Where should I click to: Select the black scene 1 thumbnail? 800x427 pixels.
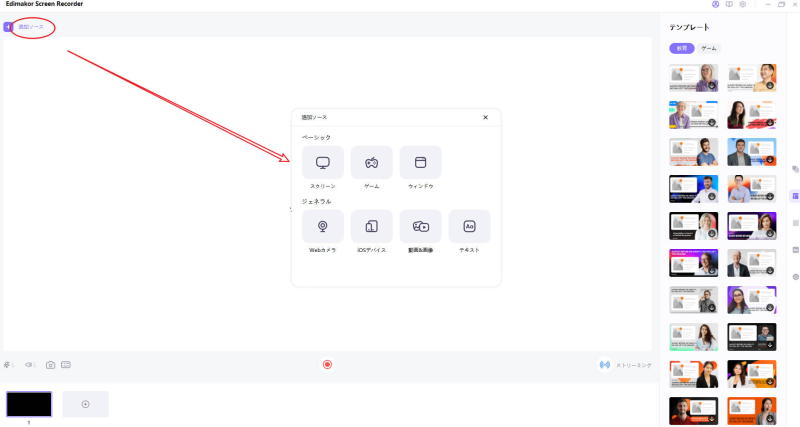(x=29, y=404)
